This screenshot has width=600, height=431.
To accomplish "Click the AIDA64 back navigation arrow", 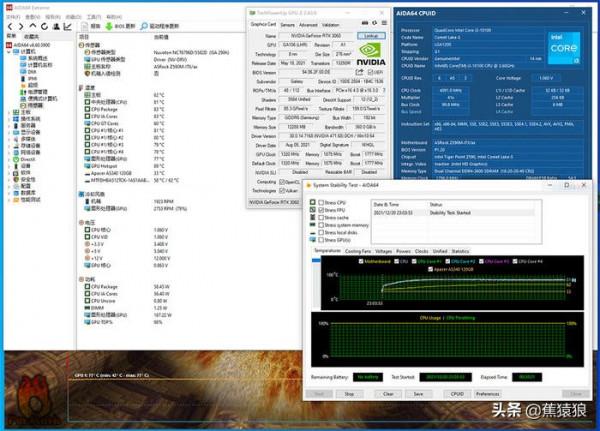I will coord(10,26).
